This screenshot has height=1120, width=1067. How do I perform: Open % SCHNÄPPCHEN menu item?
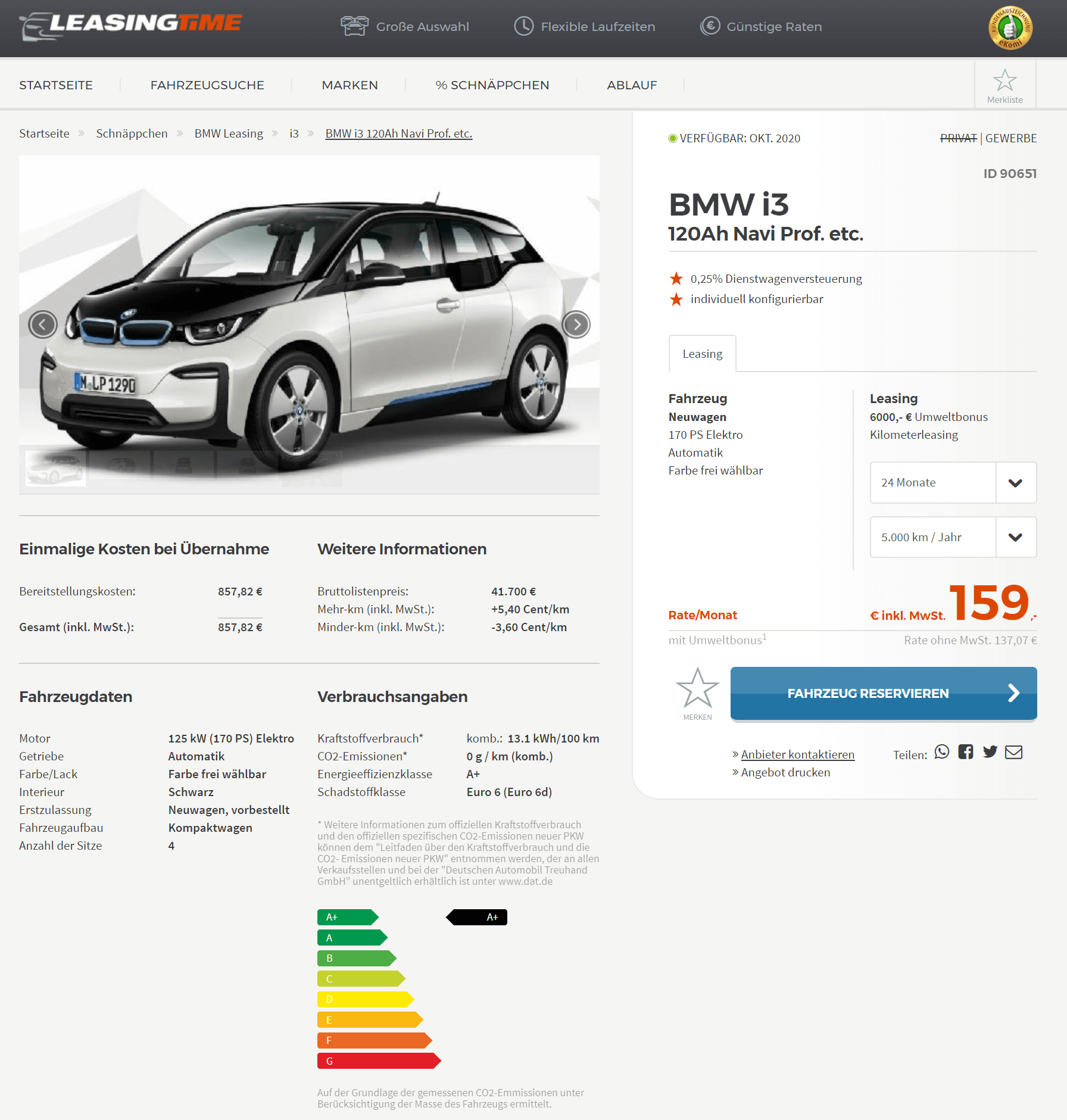click(492, 85)
